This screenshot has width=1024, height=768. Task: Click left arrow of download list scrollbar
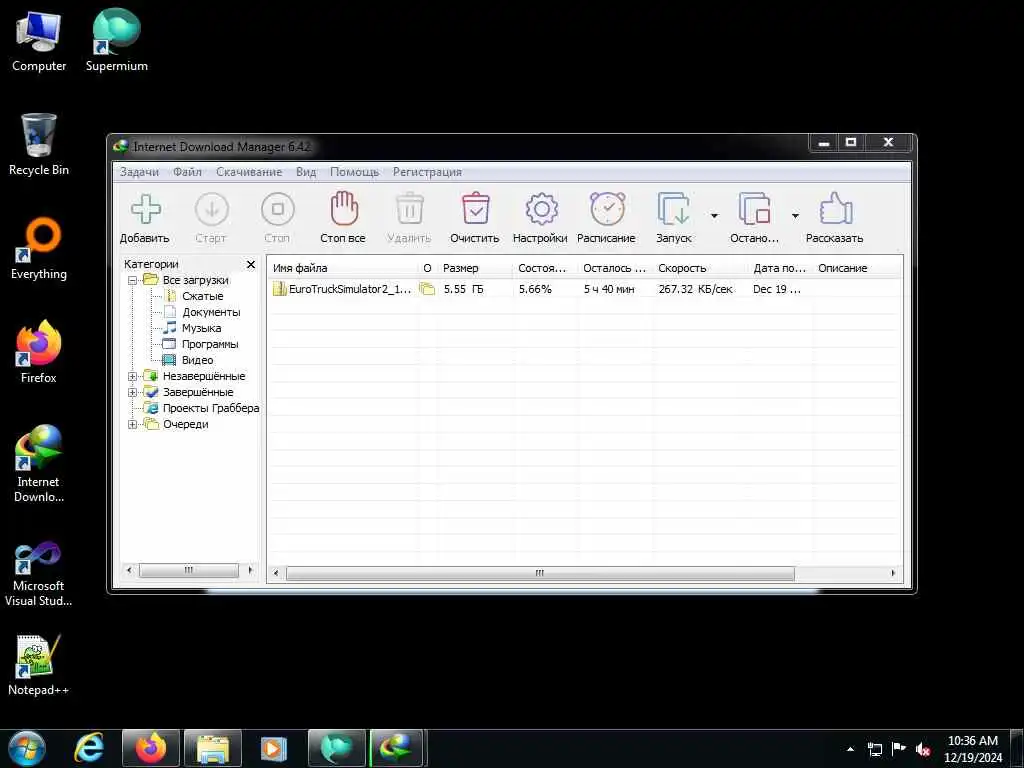[x=276, y=573]
